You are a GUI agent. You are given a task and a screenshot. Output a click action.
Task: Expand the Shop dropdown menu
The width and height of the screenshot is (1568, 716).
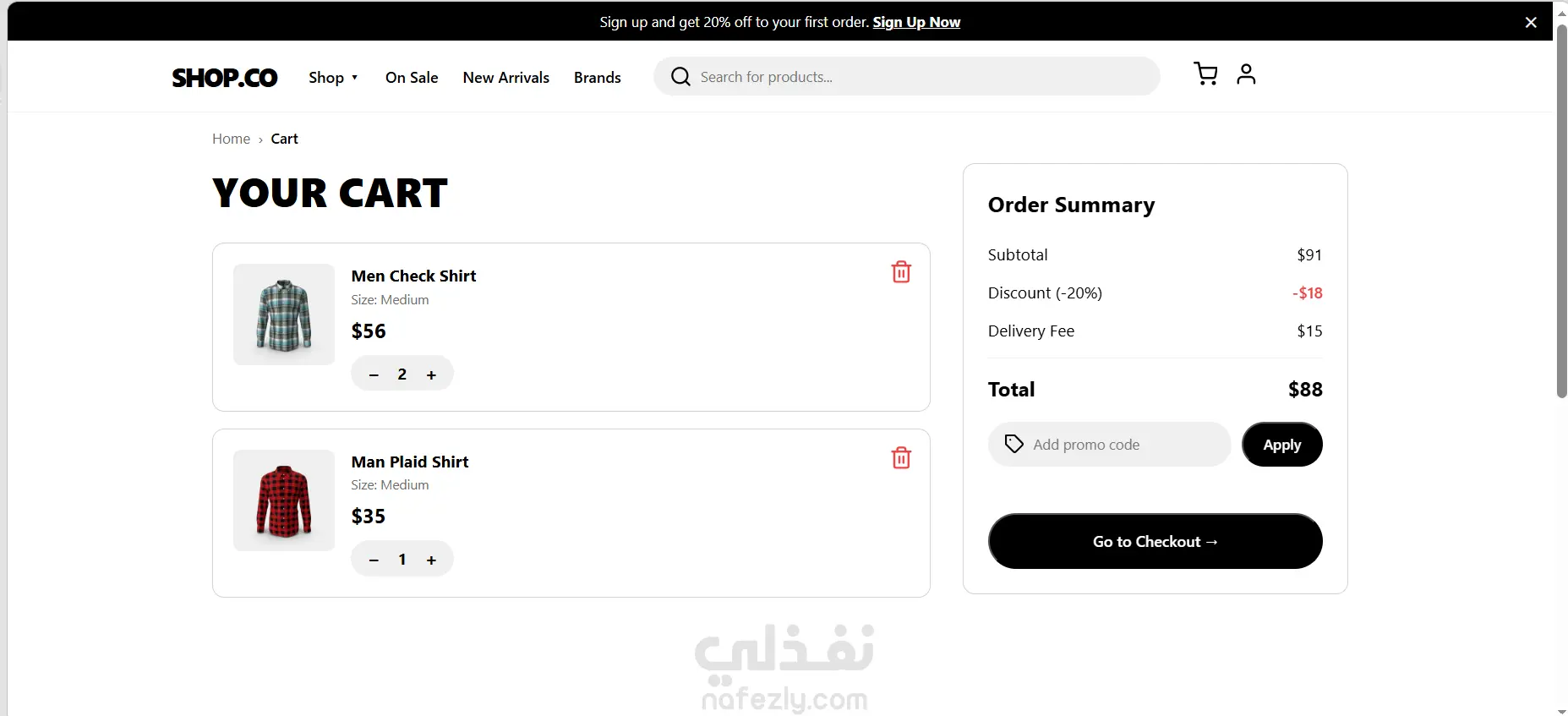click(x=334, y=77)
